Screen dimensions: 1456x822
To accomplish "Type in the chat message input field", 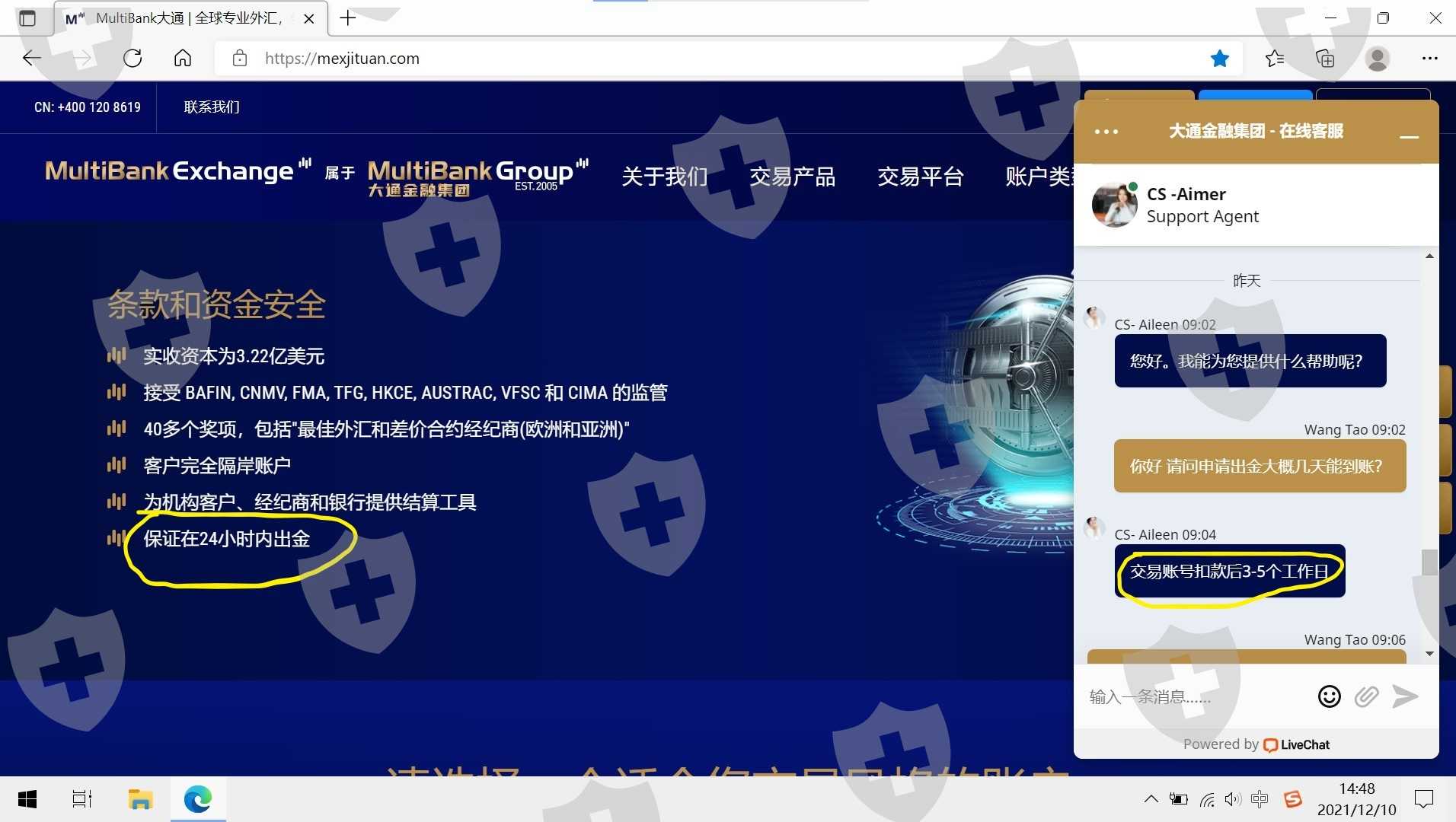I will point(1196,696).
